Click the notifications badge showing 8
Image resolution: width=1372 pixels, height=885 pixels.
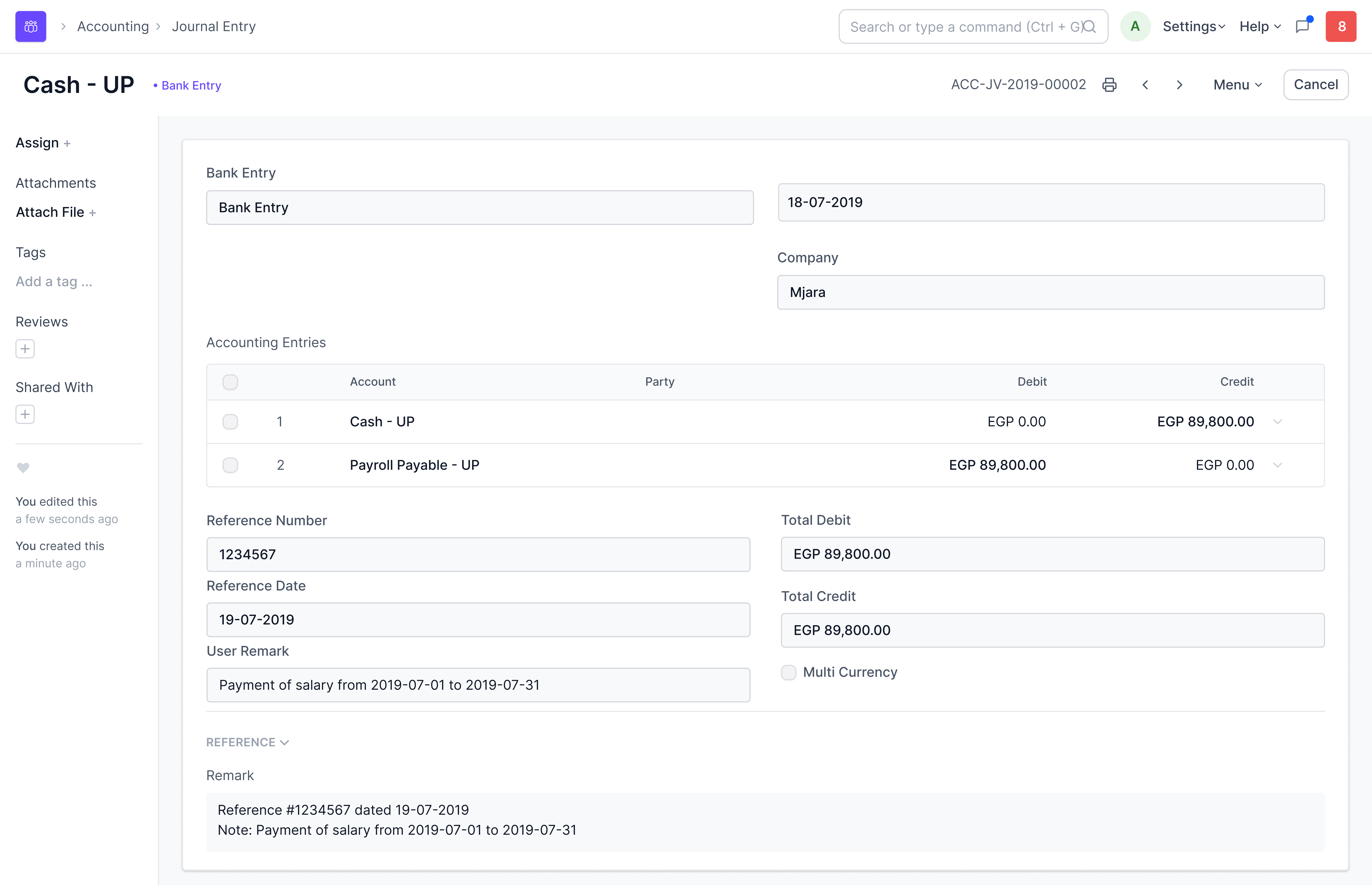tap(1342, 26)
